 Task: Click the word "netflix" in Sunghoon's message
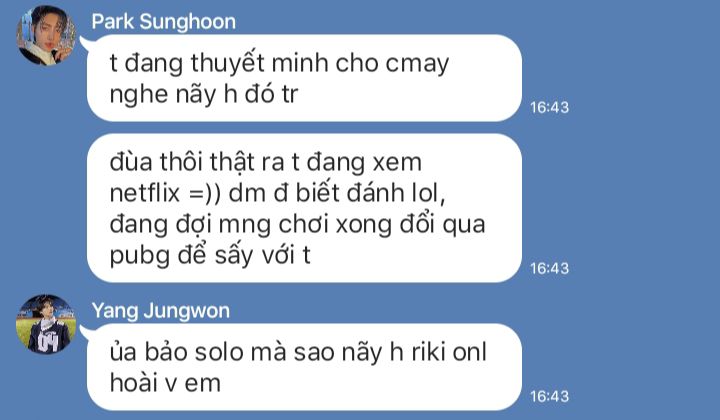point(145,193)
